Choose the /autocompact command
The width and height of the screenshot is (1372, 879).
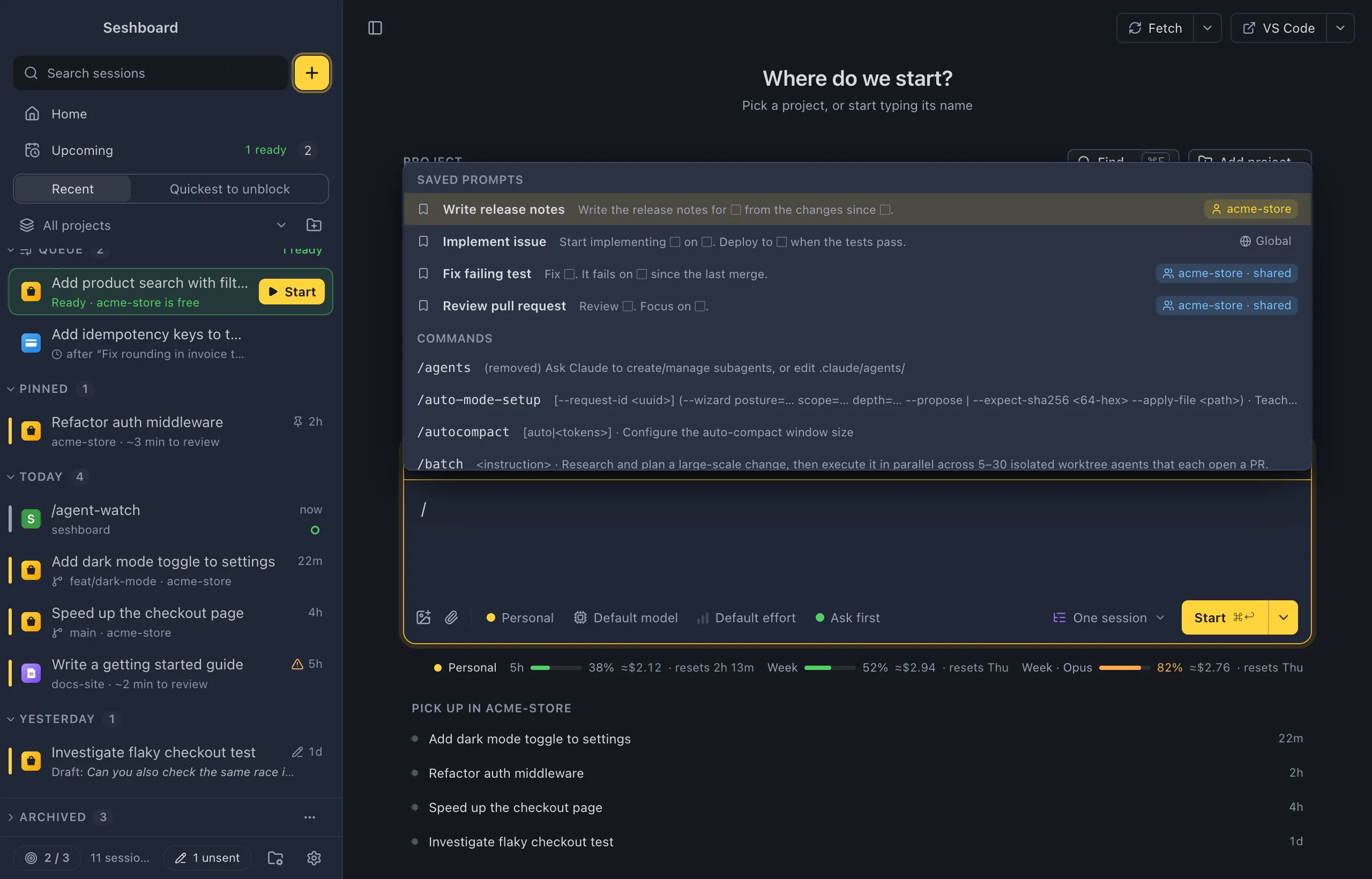tap(857, 432)
